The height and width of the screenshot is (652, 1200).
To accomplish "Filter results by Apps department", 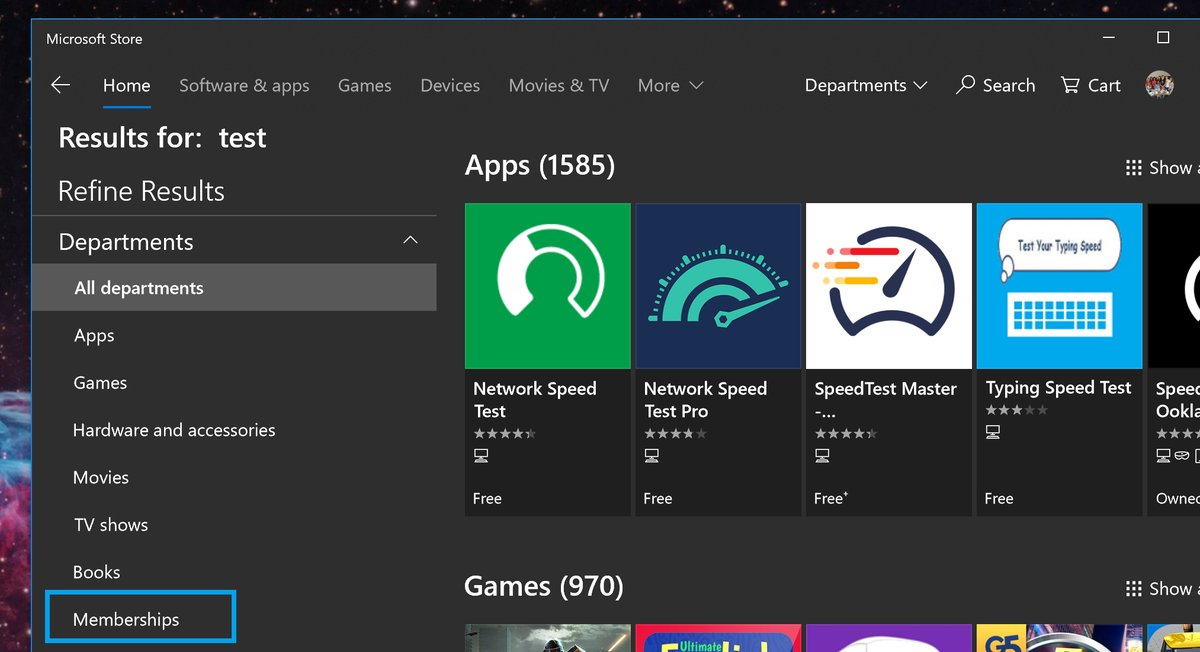I will pyautogui.click(x=94, y=336).
